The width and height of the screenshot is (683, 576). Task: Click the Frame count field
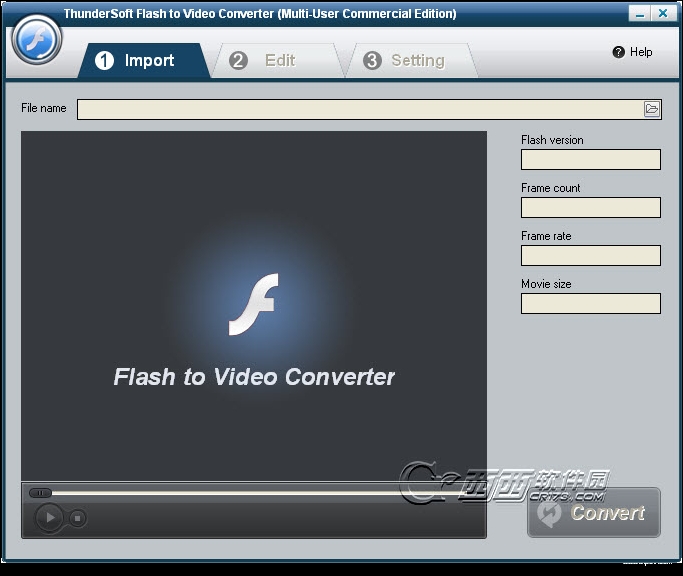[591, 207]
